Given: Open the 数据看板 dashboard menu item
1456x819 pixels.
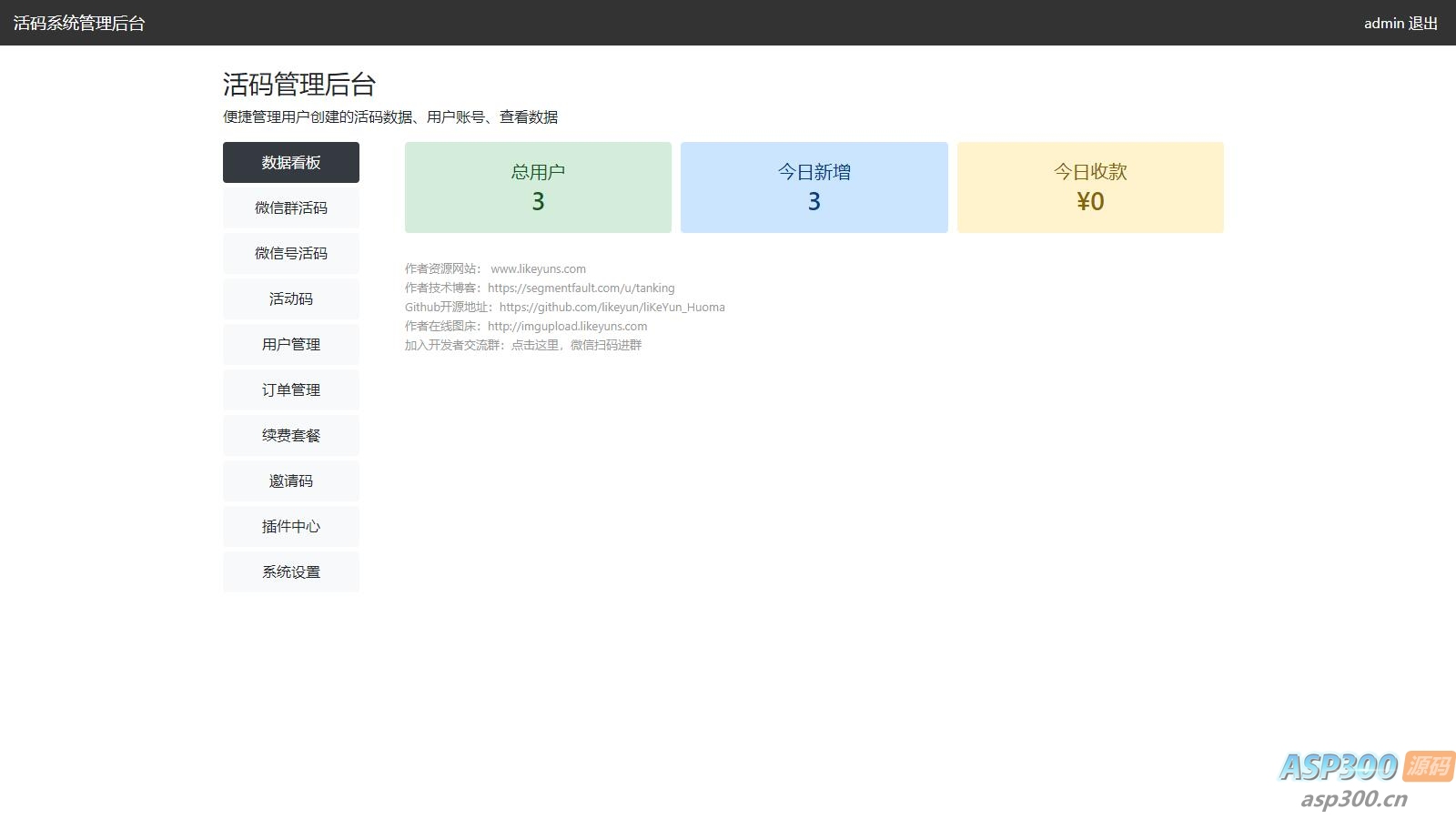Looking at the screenshot, I should click(x=291, y=162).
